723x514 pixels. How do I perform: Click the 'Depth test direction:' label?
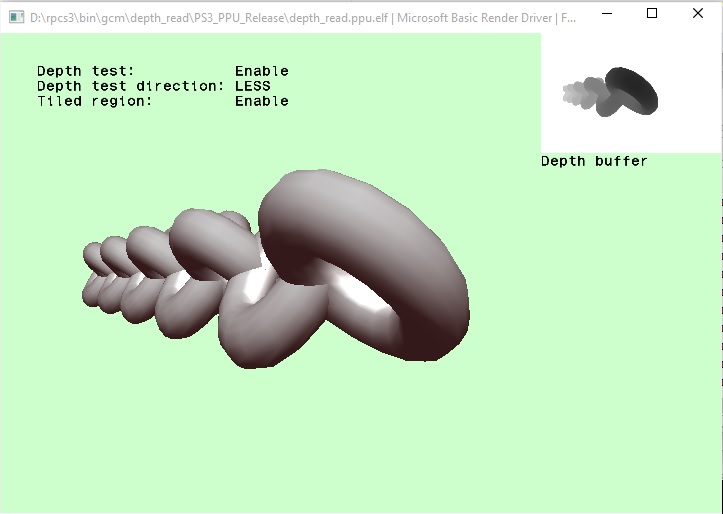(130, 86)
